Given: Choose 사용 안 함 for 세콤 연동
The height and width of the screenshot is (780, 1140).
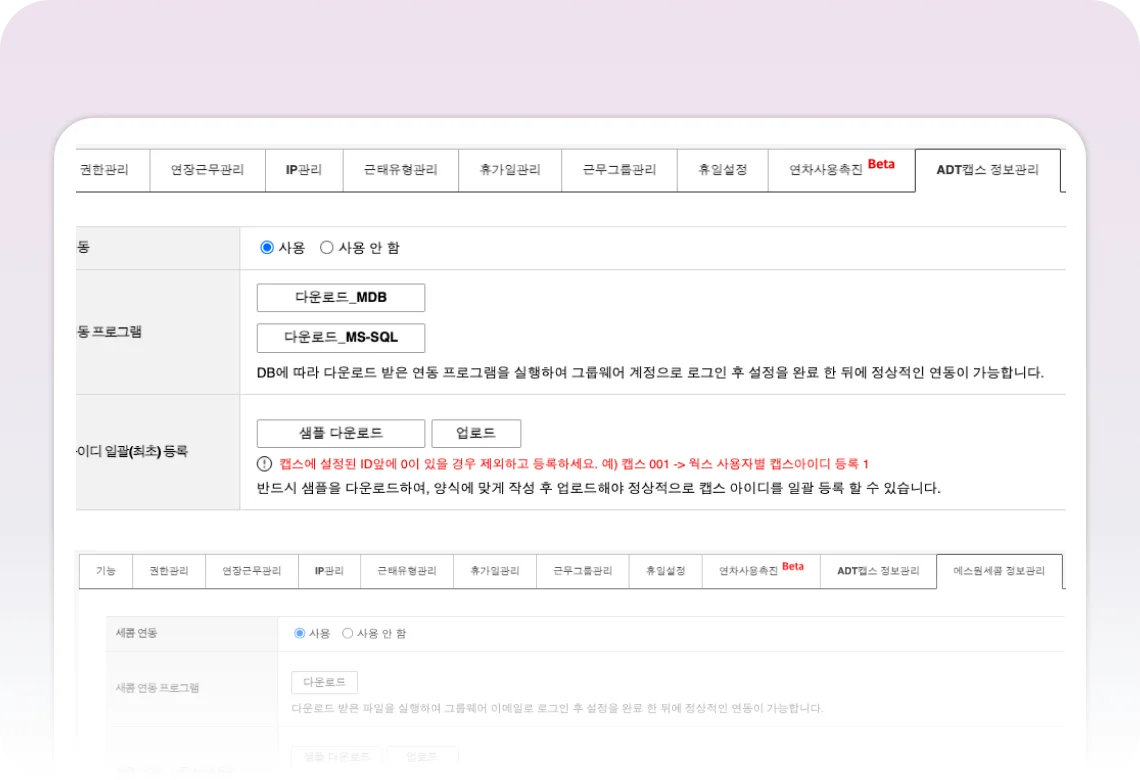Looking at the screenshot, I should tap(348, 633).
